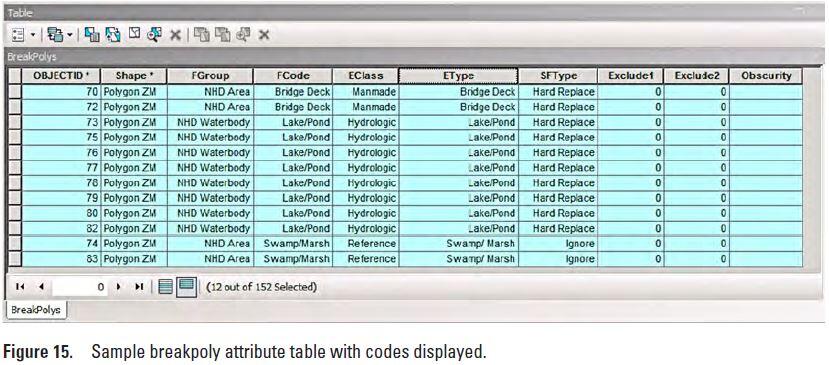Click Swamp/ Marsh EType cell in row 74
The width and height of the screenshot is (829, 365).
click(x=458, y=244)
